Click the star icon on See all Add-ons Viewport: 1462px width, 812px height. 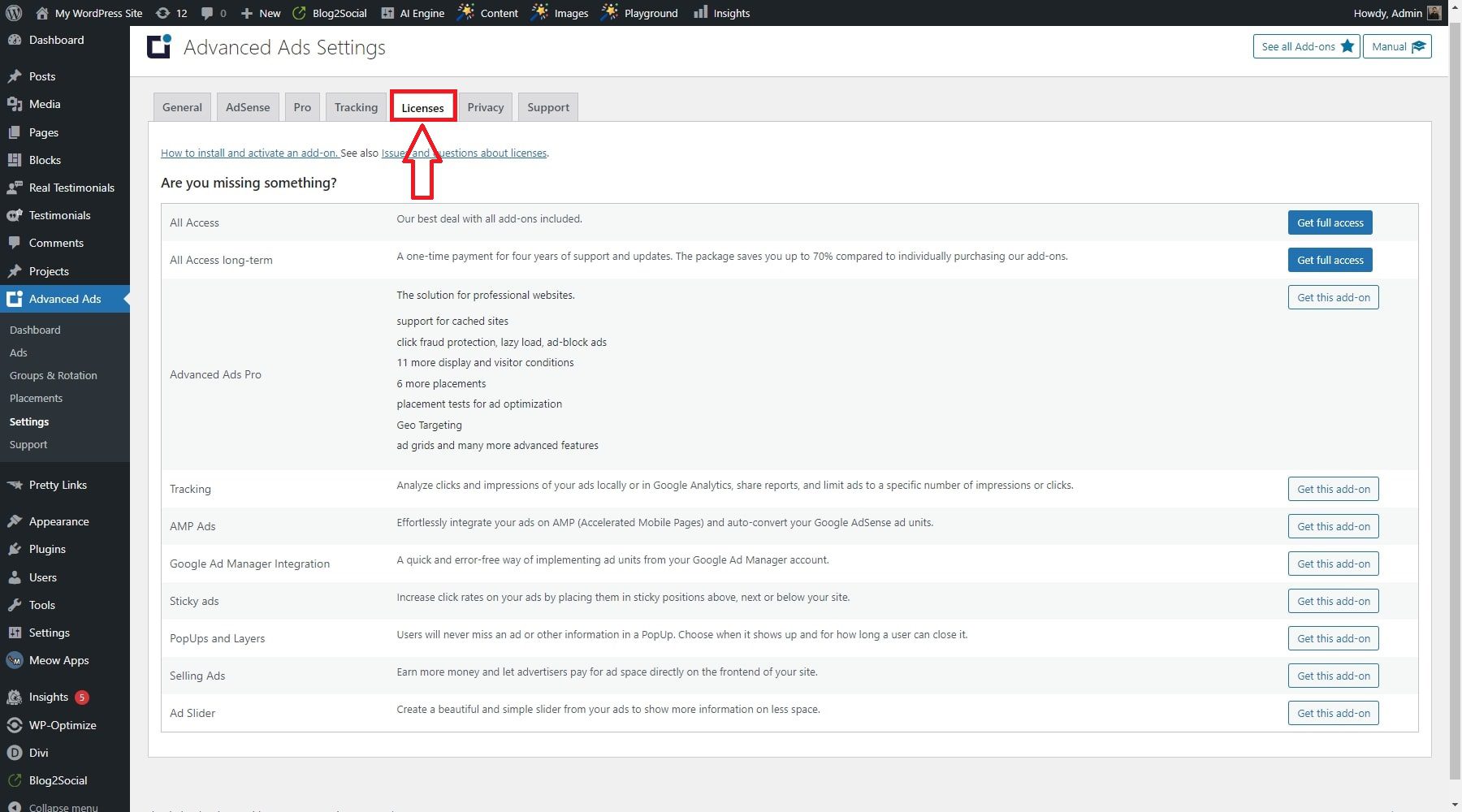[1347, 46]
